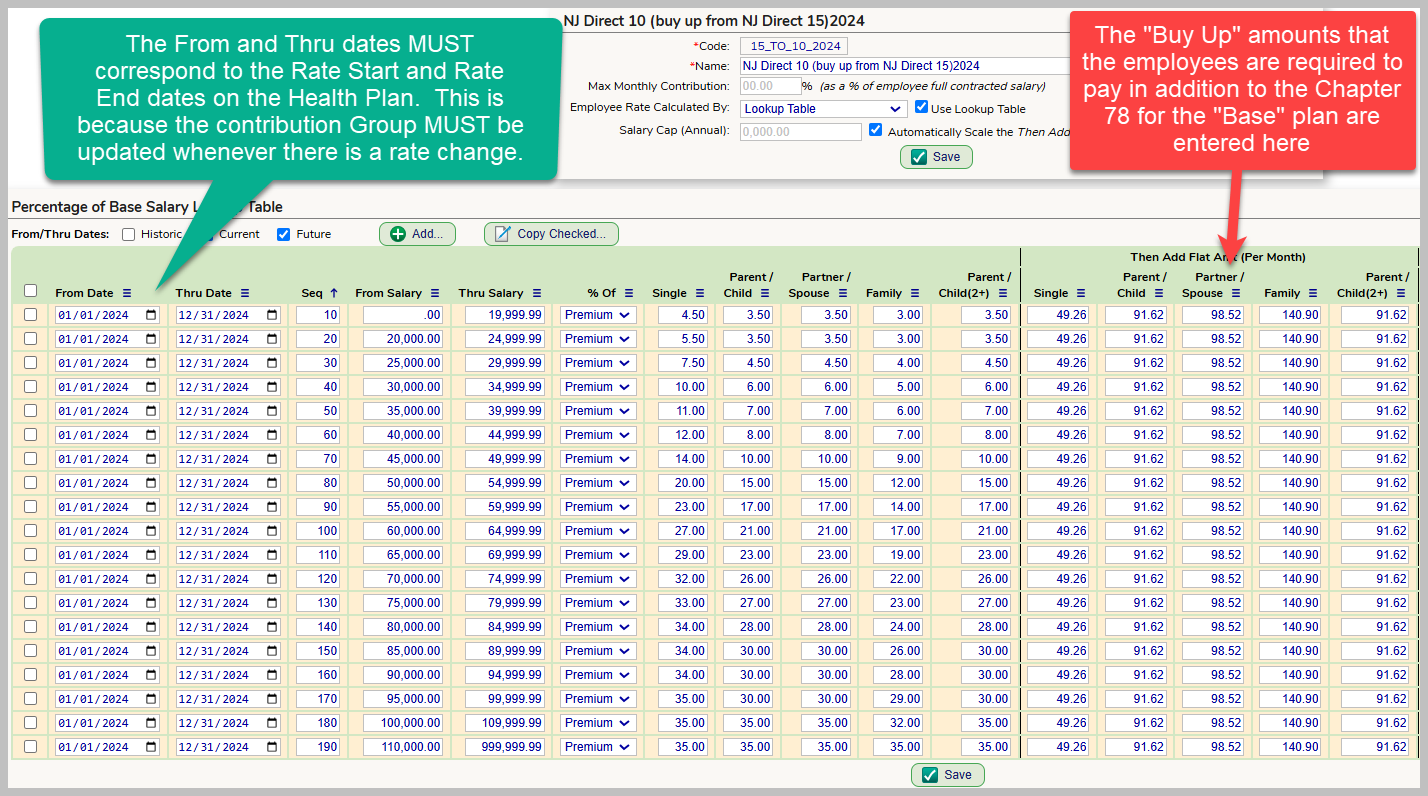Click Thru Salary field showing 999,999.99
The height and width of the screenshot is (796, 1428).
coord(504,747)
